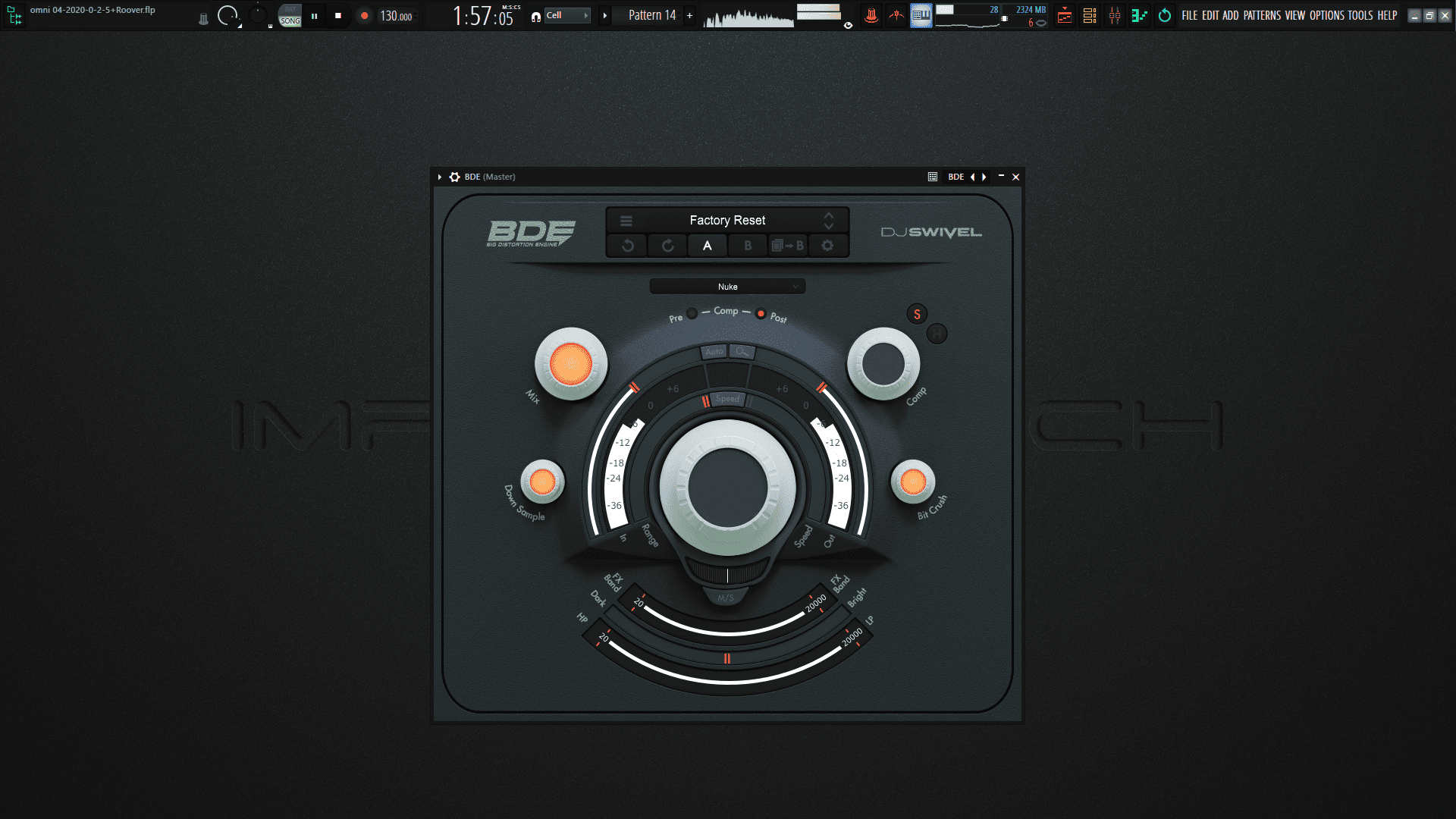
Task: Click the tempo 130.000 field
Action: [396, 16]
